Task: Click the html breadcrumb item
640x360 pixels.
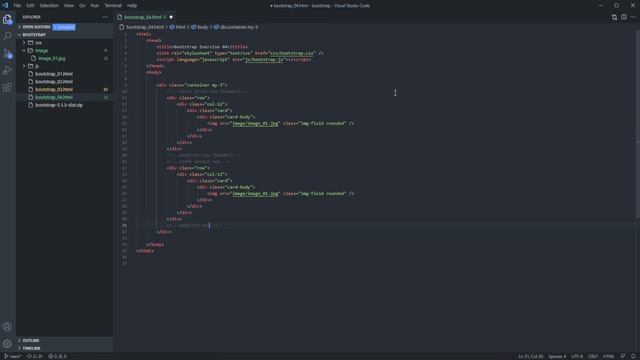Action: (x=180, y=27)
